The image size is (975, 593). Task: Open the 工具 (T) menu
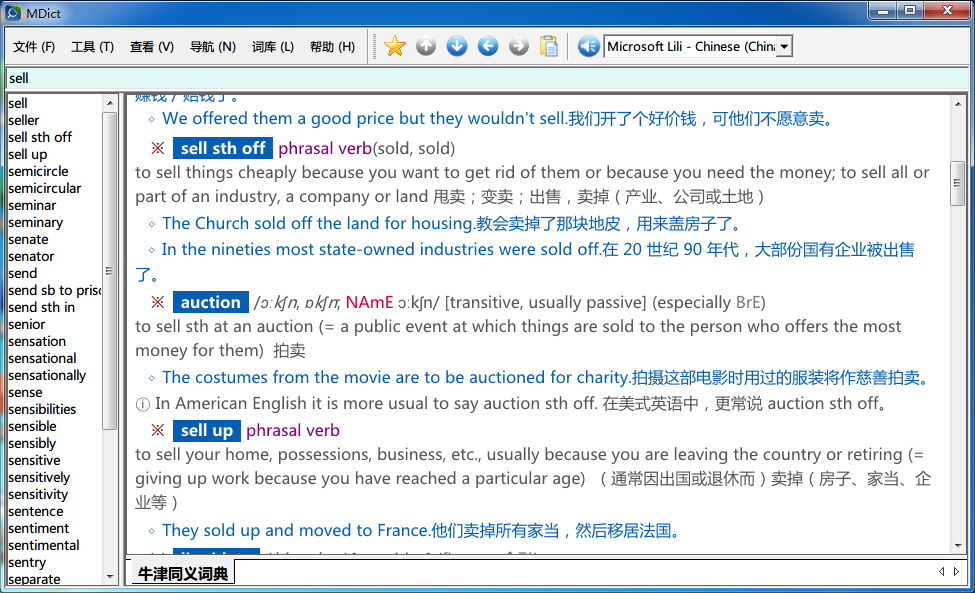tap(93, 47)
